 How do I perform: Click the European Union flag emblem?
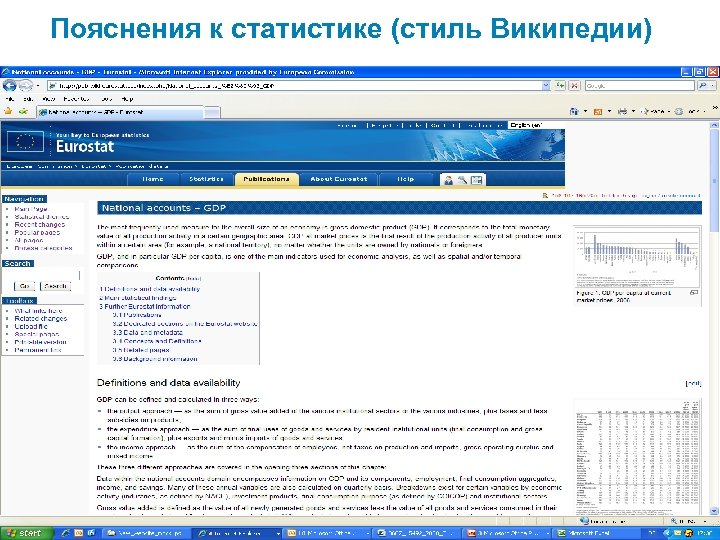(x=25, y=142)
